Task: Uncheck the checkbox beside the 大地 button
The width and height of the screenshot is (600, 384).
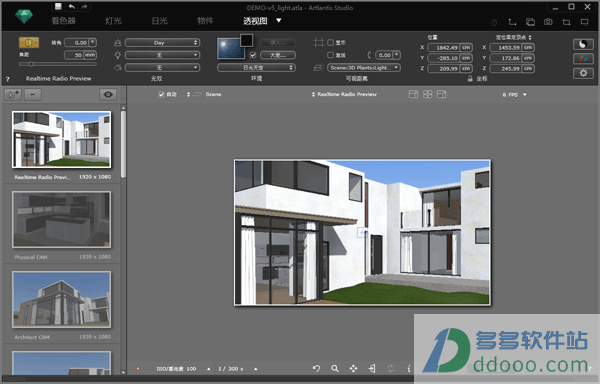Action: [253, 55]
